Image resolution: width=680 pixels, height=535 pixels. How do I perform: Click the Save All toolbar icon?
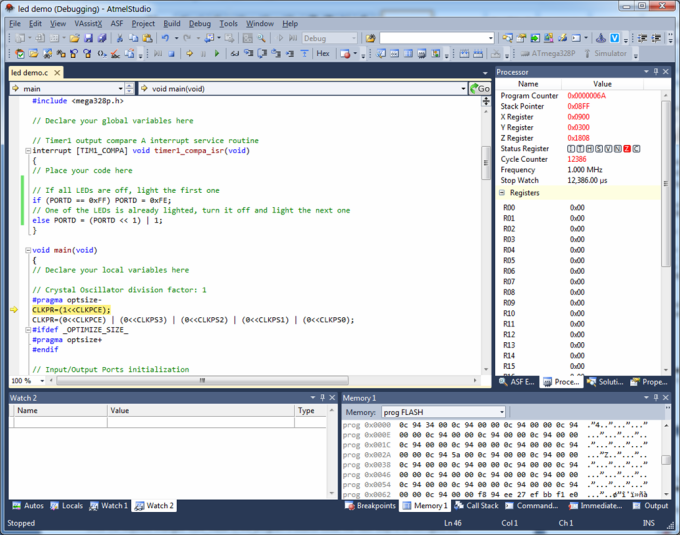tap(102, 38)
